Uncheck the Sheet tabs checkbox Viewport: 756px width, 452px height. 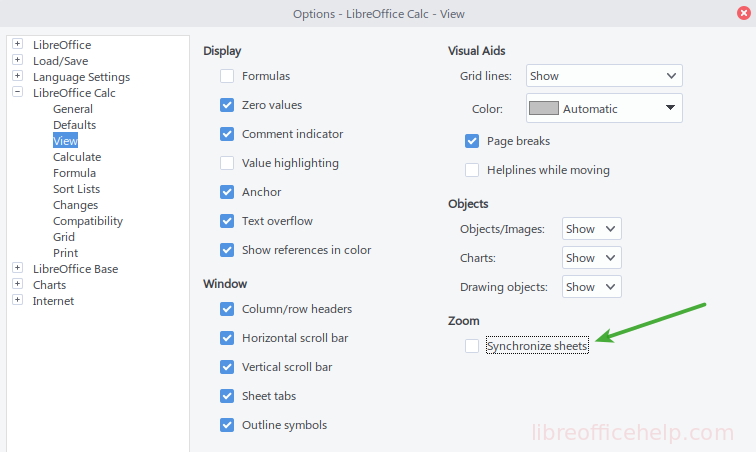(x=227, y=396)
